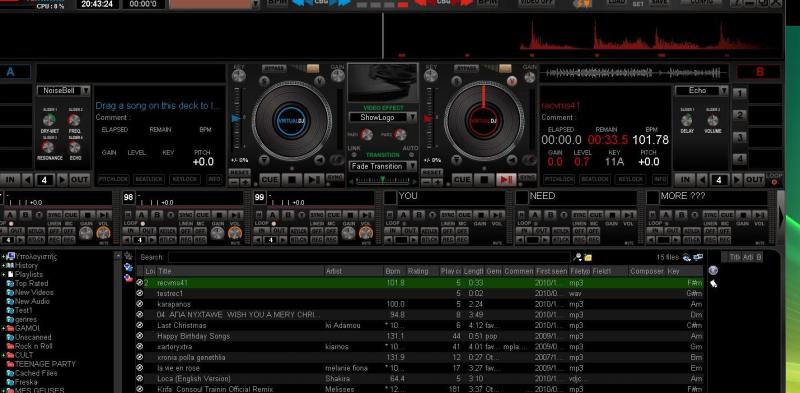This screenshot has width=800, height=393.
Task: Trigger hot cue 1 on deck B
Action: click(740, 93)
